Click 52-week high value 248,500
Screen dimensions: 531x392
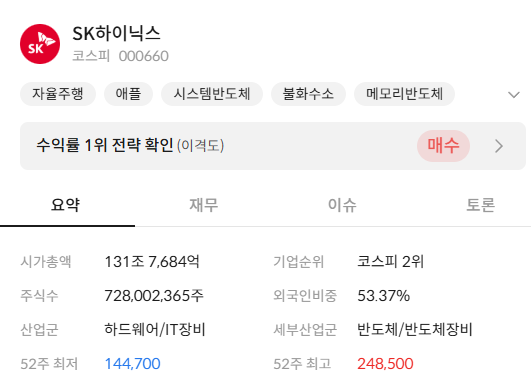coord(385,364)
